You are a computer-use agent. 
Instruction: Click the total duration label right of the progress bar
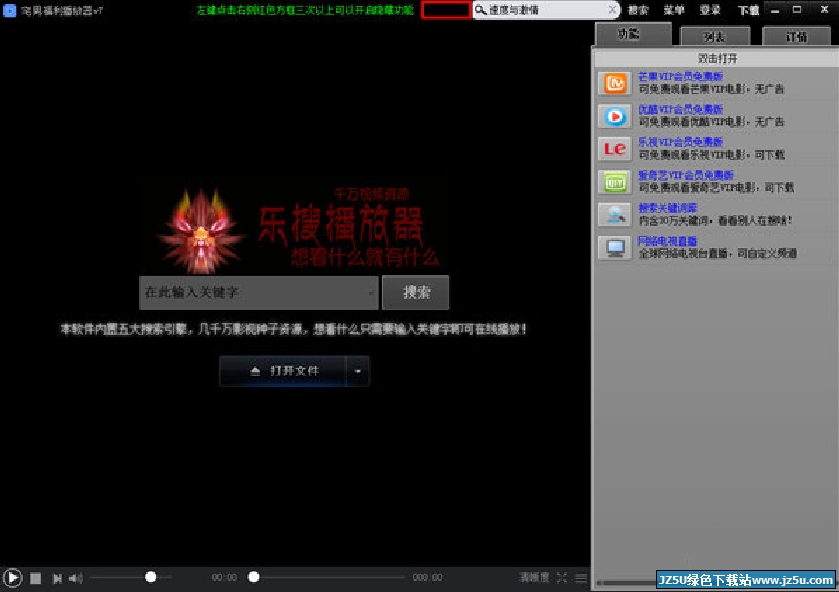click(x=428, y=578)
